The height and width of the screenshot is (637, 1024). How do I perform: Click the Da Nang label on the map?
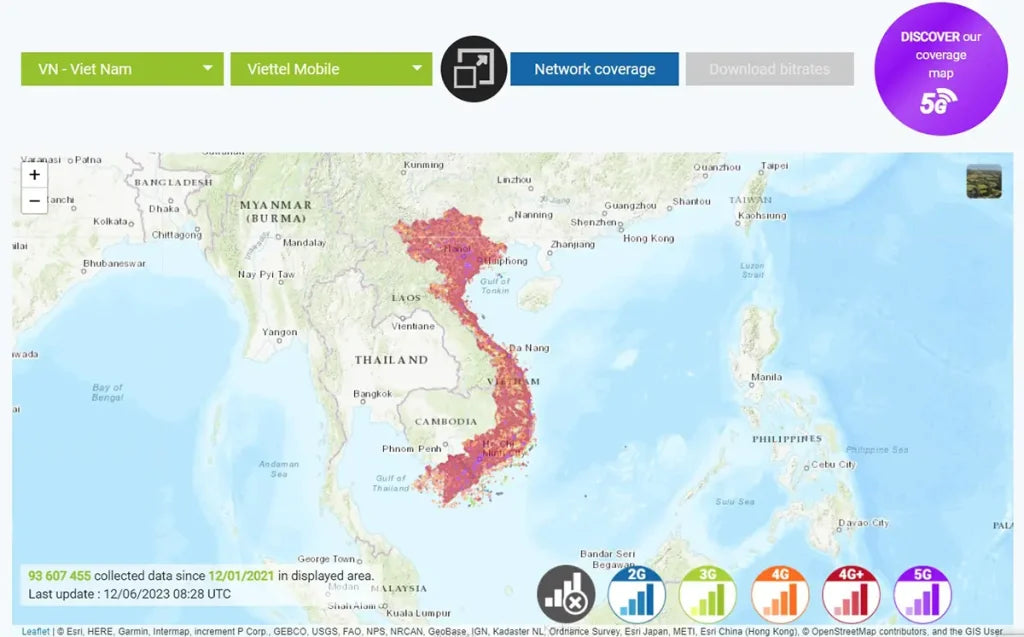(529, 348)
